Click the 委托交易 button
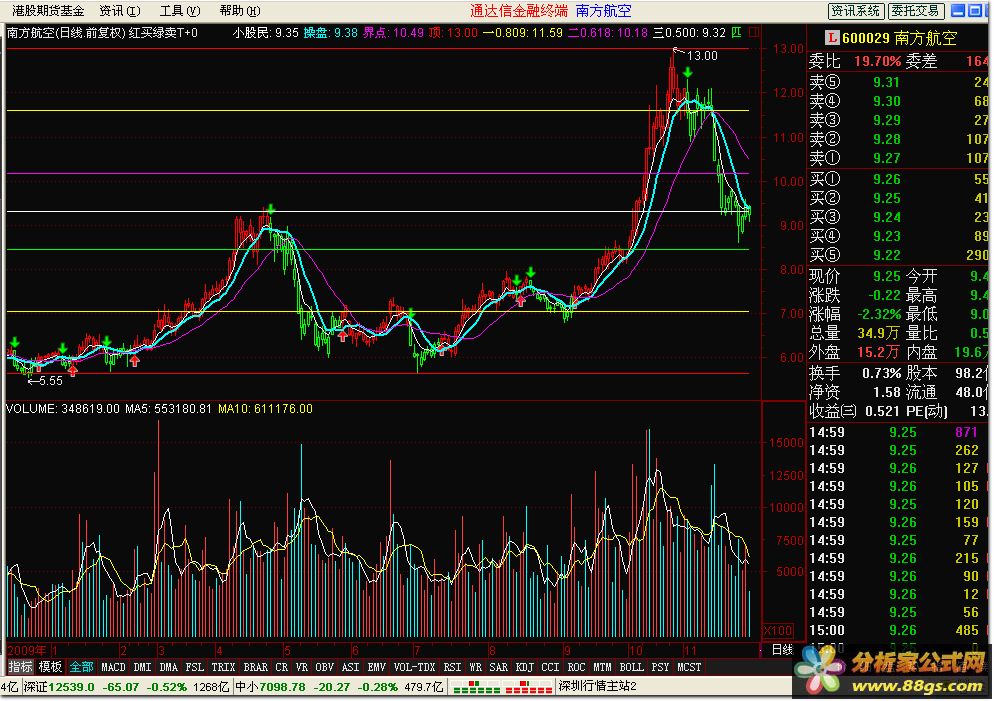The image size is (994, 701). click(915, 11)
